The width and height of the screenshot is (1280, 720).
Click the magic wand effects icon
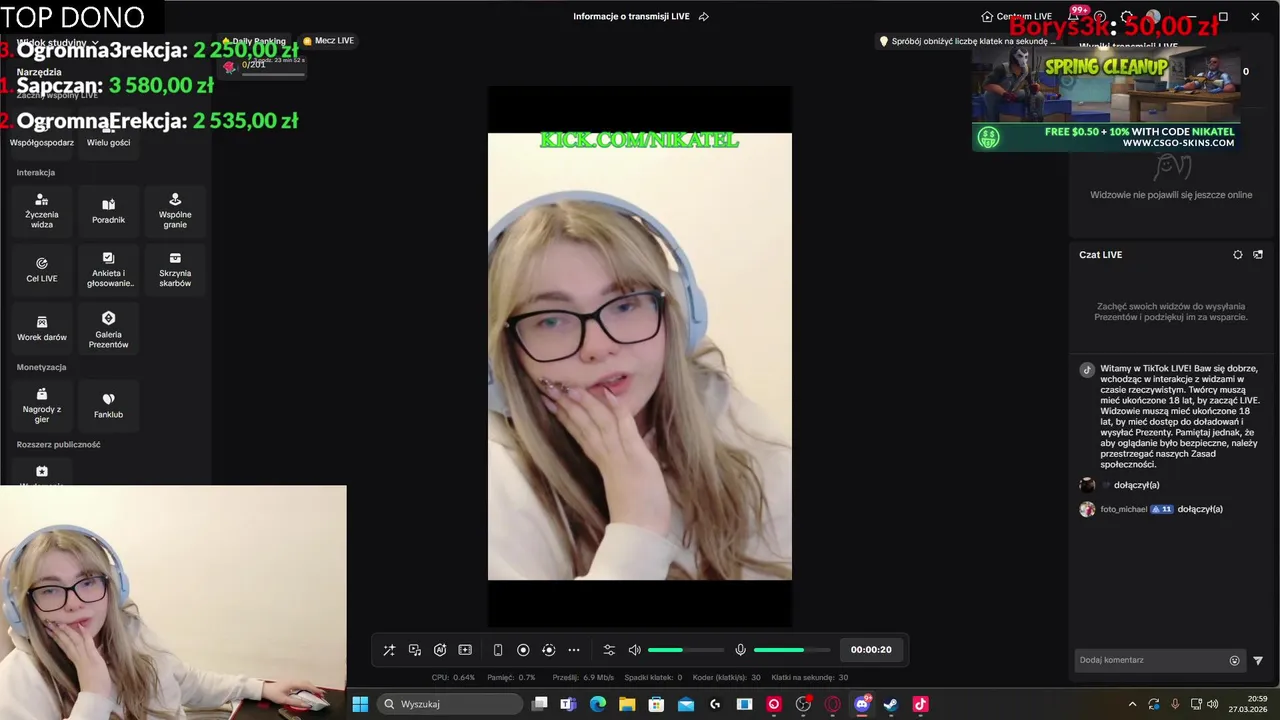point(389,650)
